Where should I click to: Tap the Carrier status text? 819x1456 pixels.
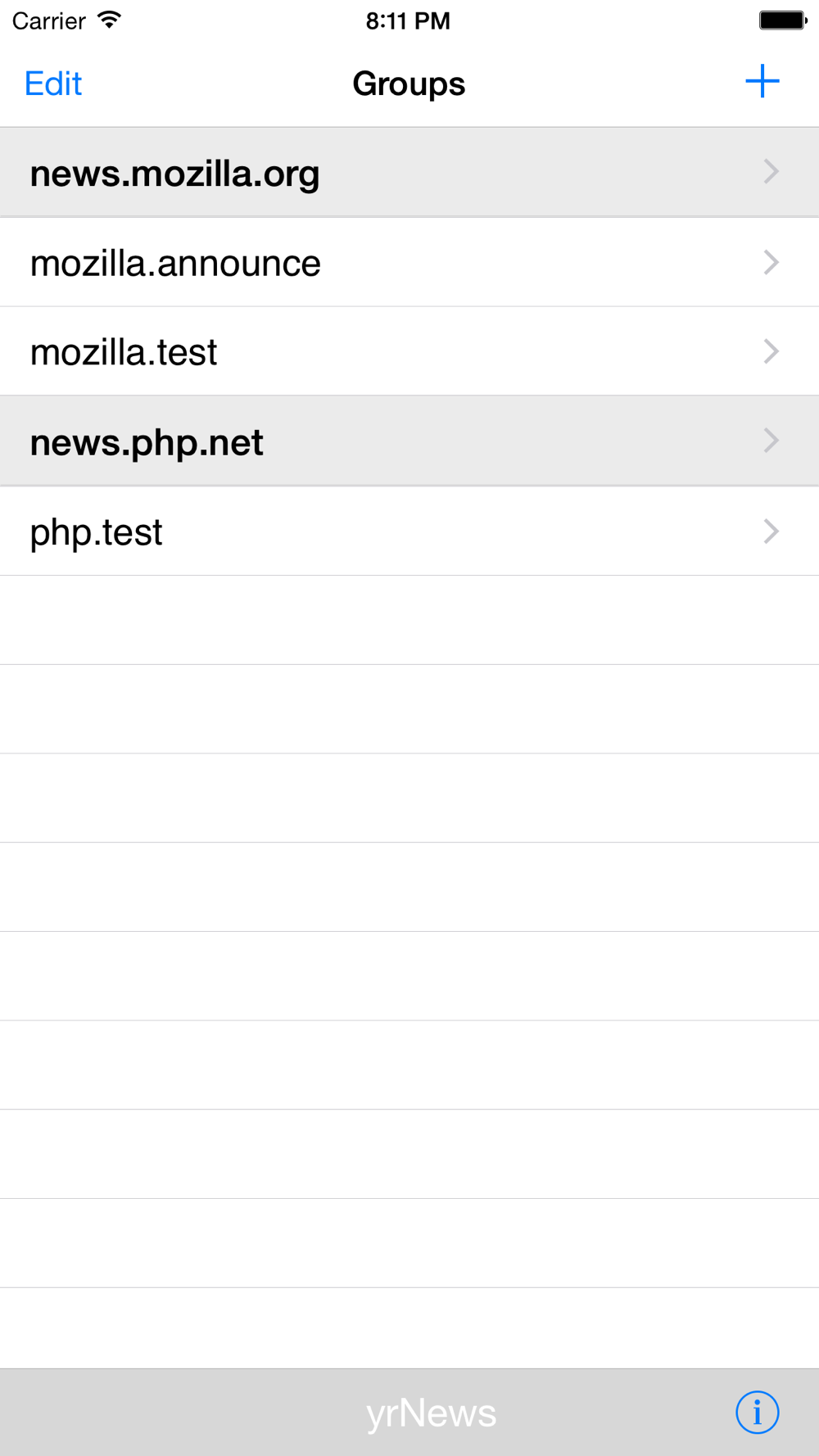click(x=49, y=20)
